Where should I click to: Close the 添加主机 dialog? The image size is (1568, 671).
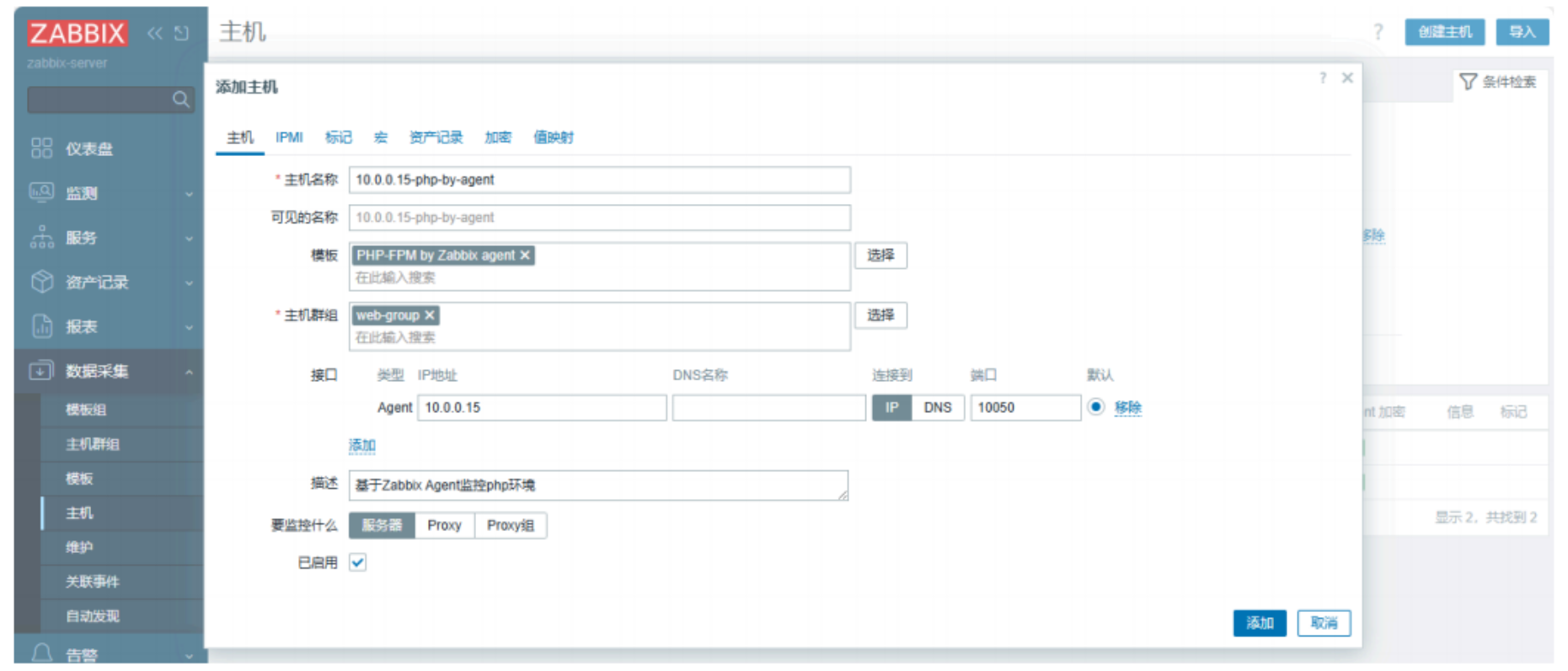click(x=1347, y=78)
